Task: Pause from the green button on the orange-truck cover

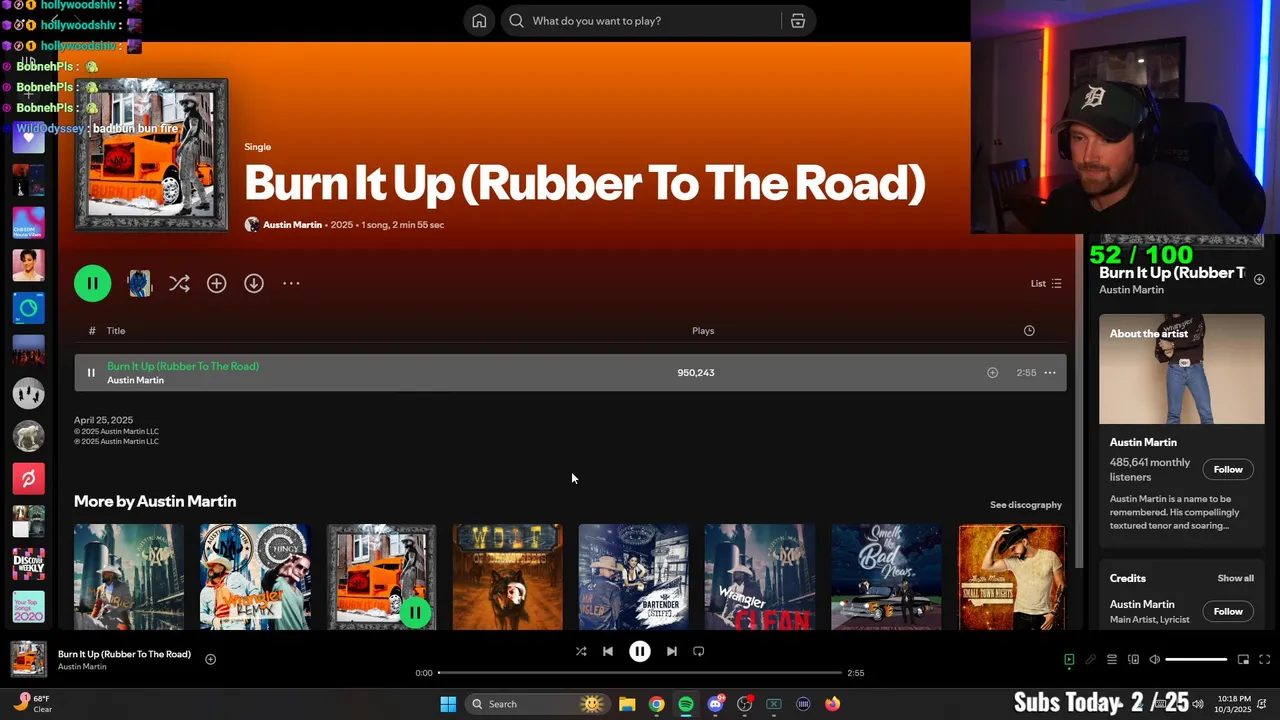Action: tap(414, 612)
